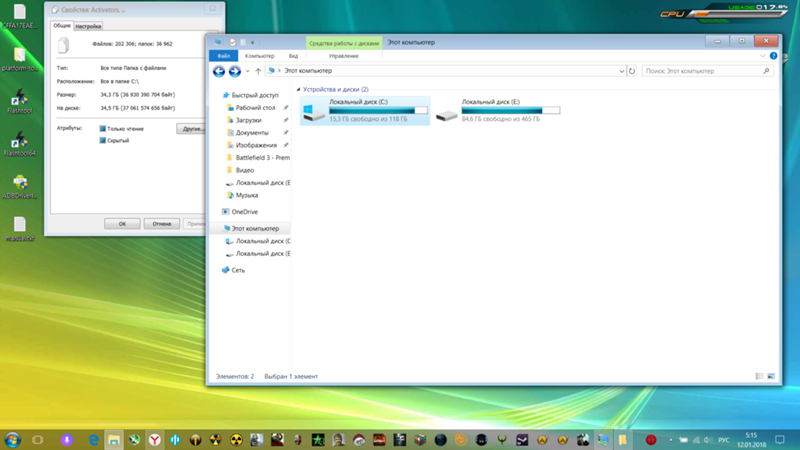This screenshot has width=800, height=450.
Task: Select Локальный диск (E:) drive
Action: 498,110
